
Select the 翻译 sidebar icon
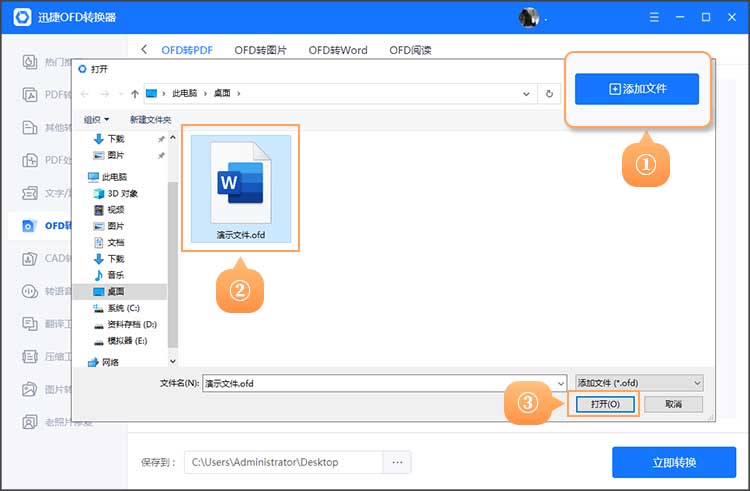click(x=30, y=324)
